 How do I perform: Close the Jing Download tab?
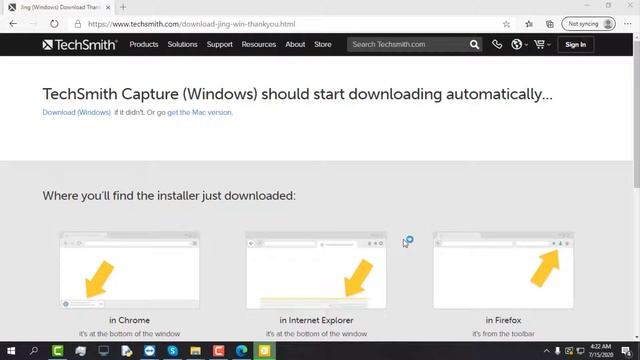pos(108,7)
